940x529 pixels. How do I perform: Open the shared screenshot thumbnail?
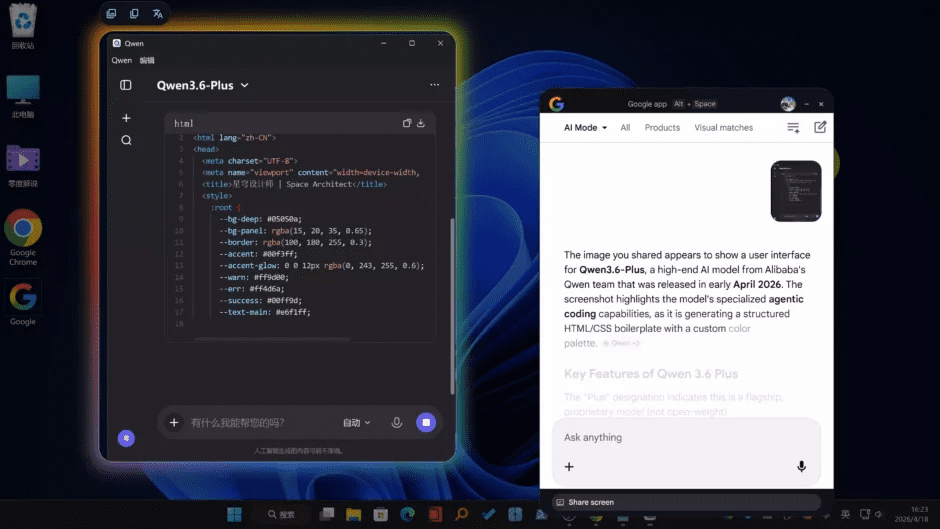click(795, 191)
